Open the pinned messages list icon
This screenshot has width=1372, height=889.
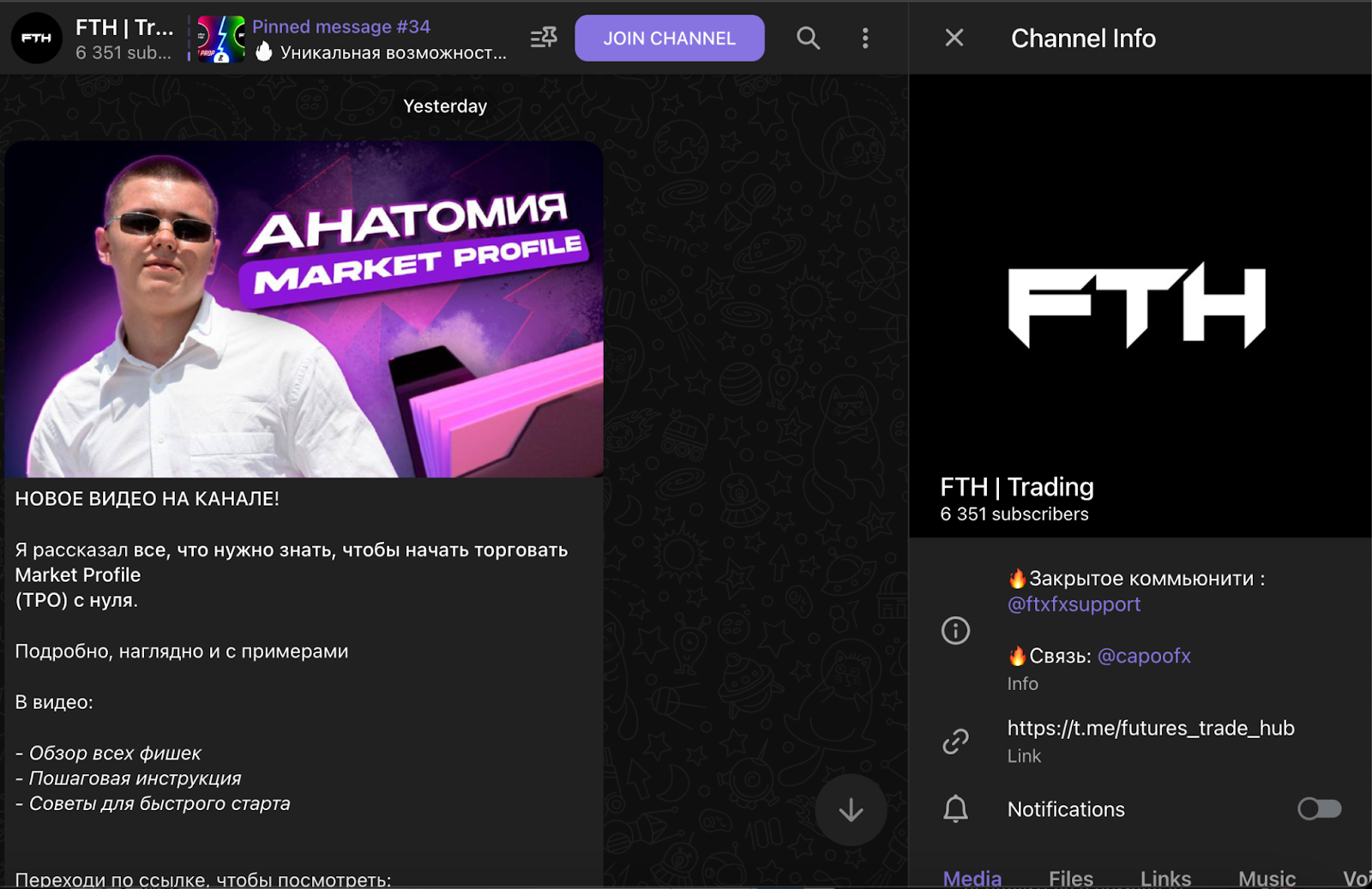tap(544, 38)
